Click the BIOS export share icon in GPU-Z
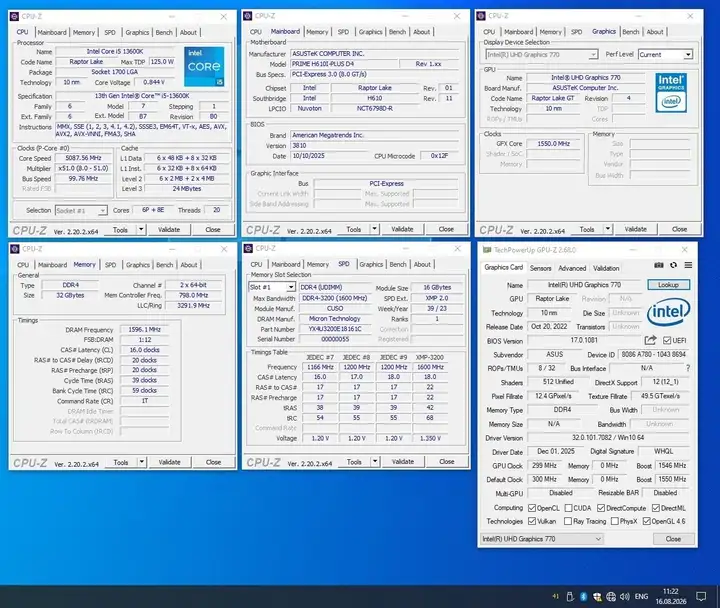 coord(650,340)
